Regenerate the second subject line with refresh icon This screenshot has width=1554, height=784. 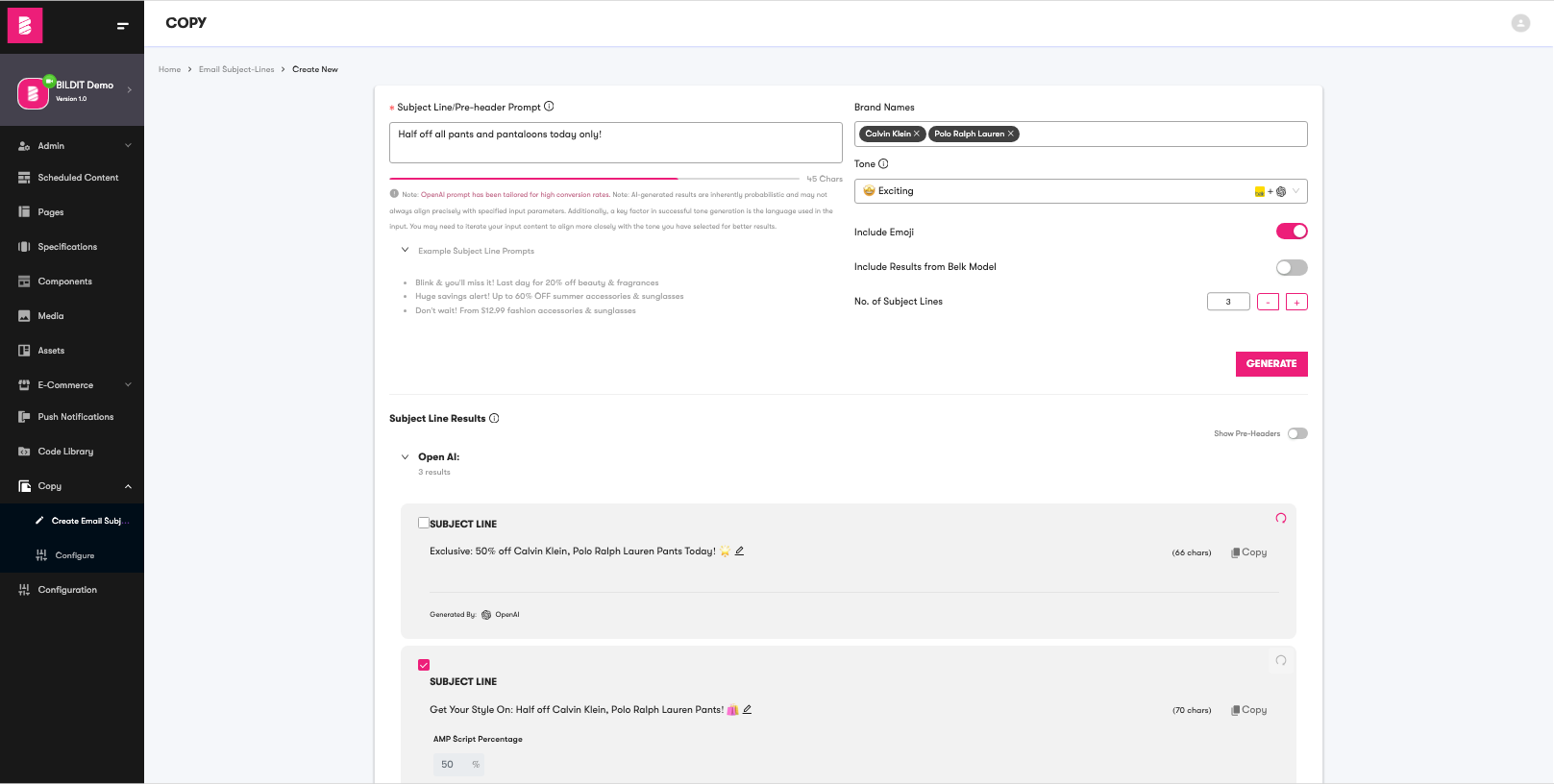click(x=1280, y=660)
